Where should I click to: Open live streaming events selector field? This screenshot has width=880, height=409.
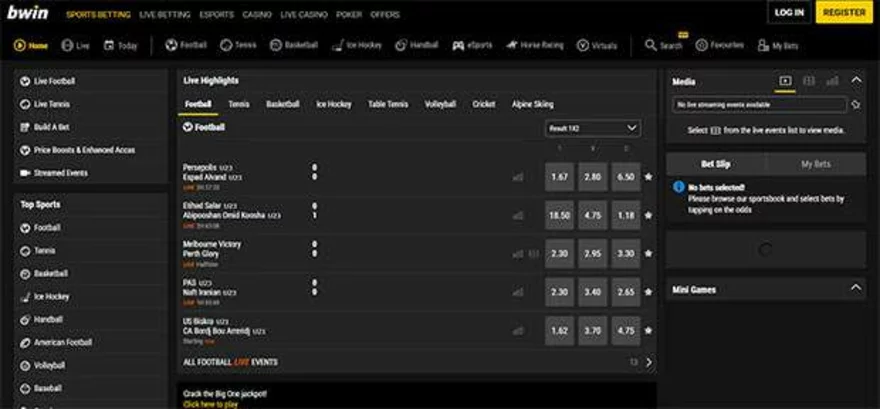pos(759,105)
